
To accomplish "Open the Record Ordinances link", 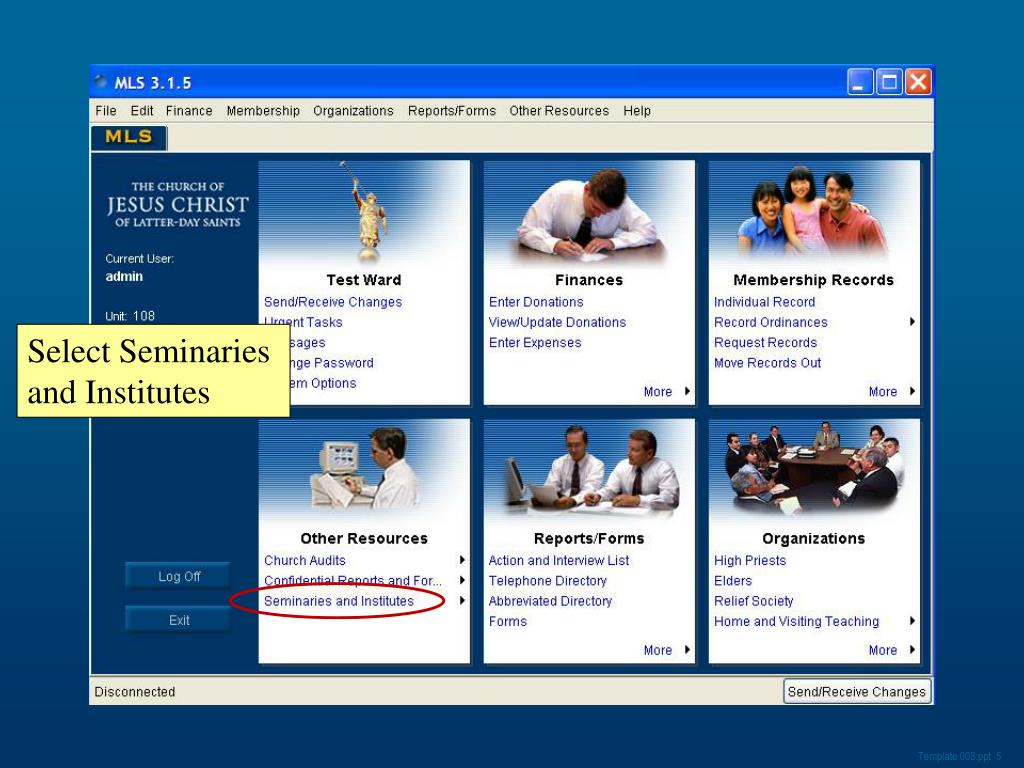I will (771, 323).
